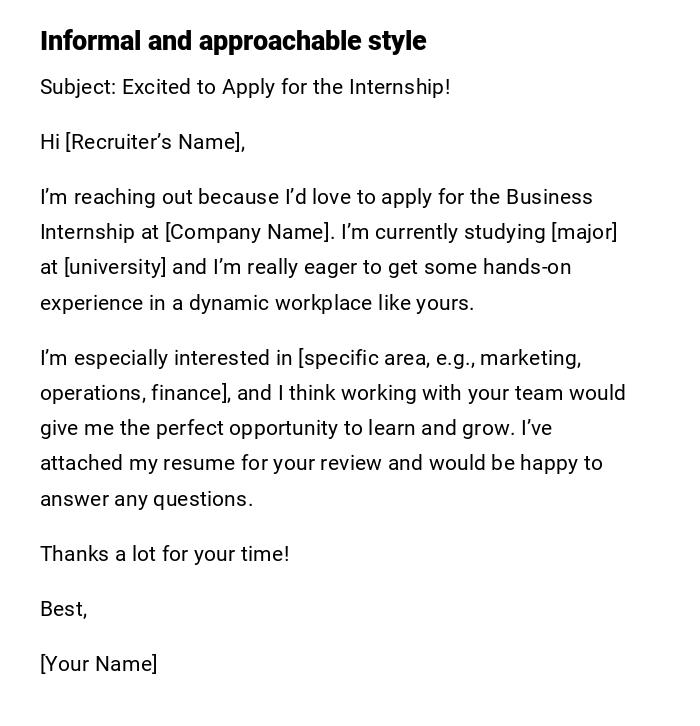Click the [Company Name] placeholder
700x726 pixels.
click(248, 232)
